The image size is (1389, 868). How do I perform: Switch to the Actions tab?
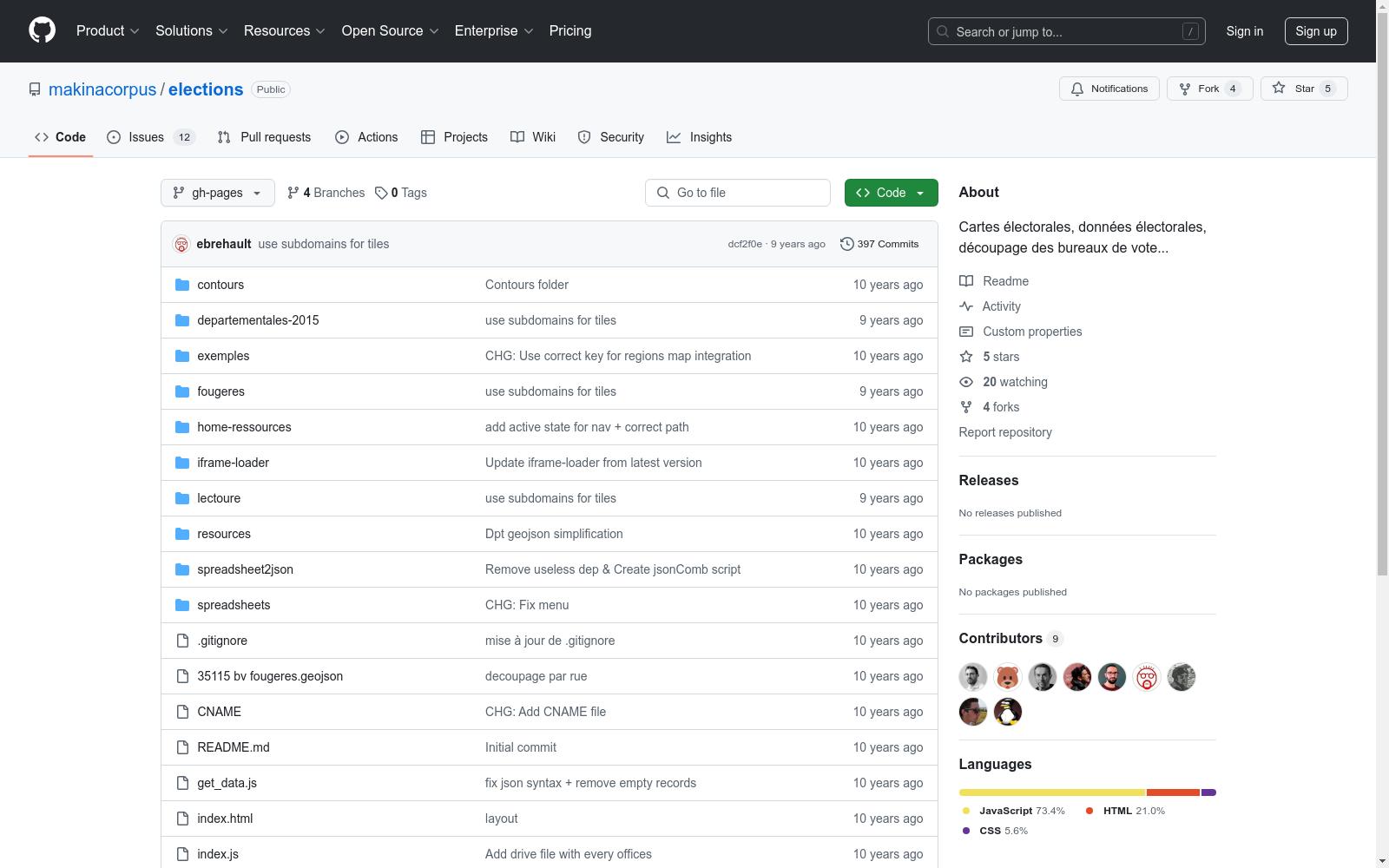click(x=366, y=137)
